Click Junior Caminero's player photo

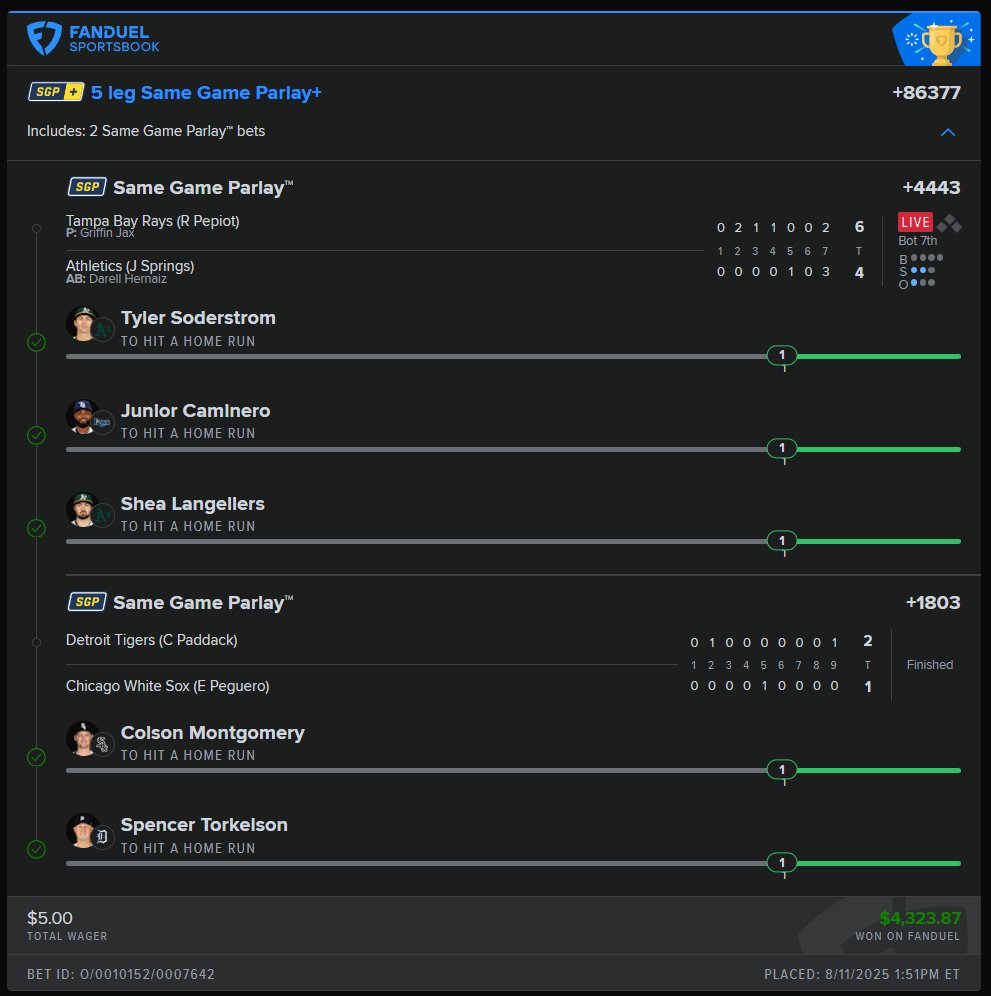coord(83,417)
